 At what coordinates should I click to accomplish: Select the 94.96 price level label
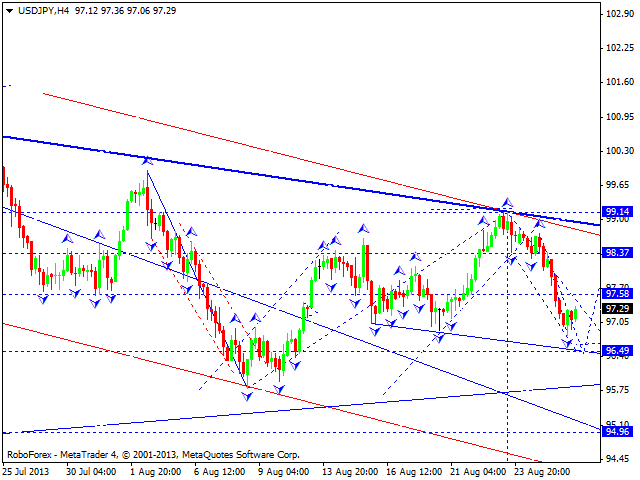(x=617, y=431)
